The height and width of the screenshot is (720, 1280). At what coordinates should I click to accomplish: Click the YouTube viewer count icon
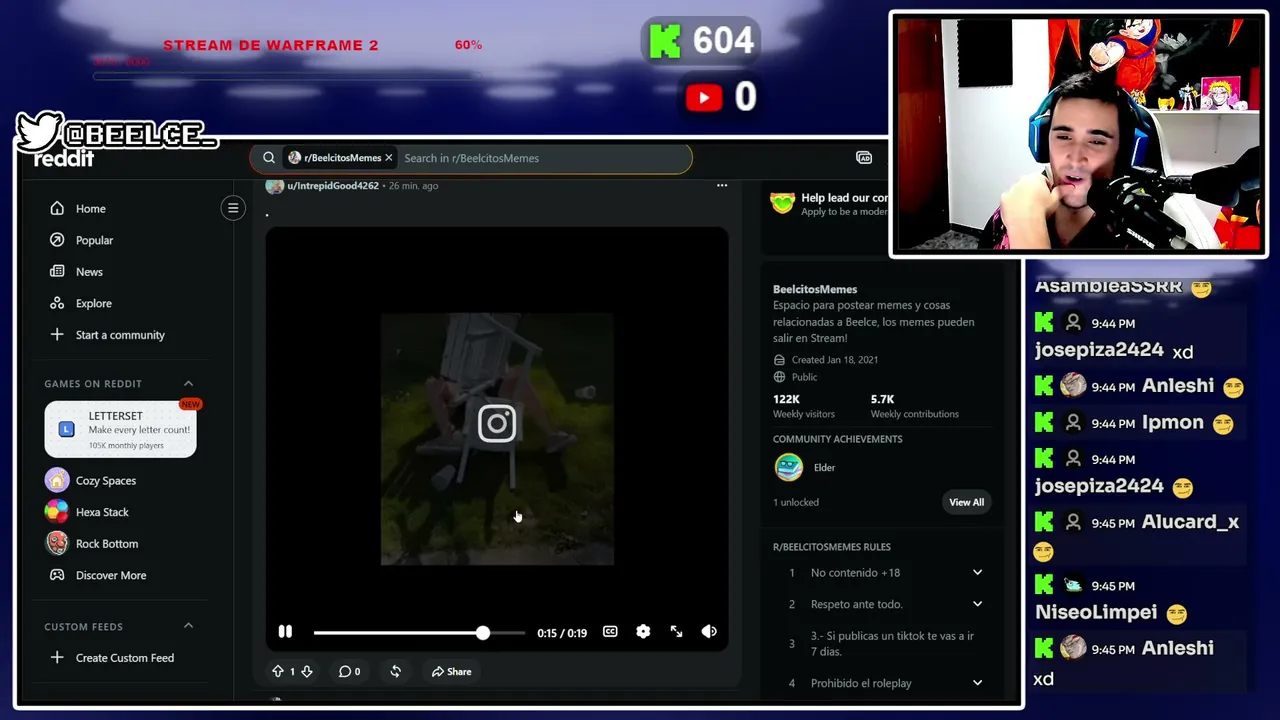[704, 97]
